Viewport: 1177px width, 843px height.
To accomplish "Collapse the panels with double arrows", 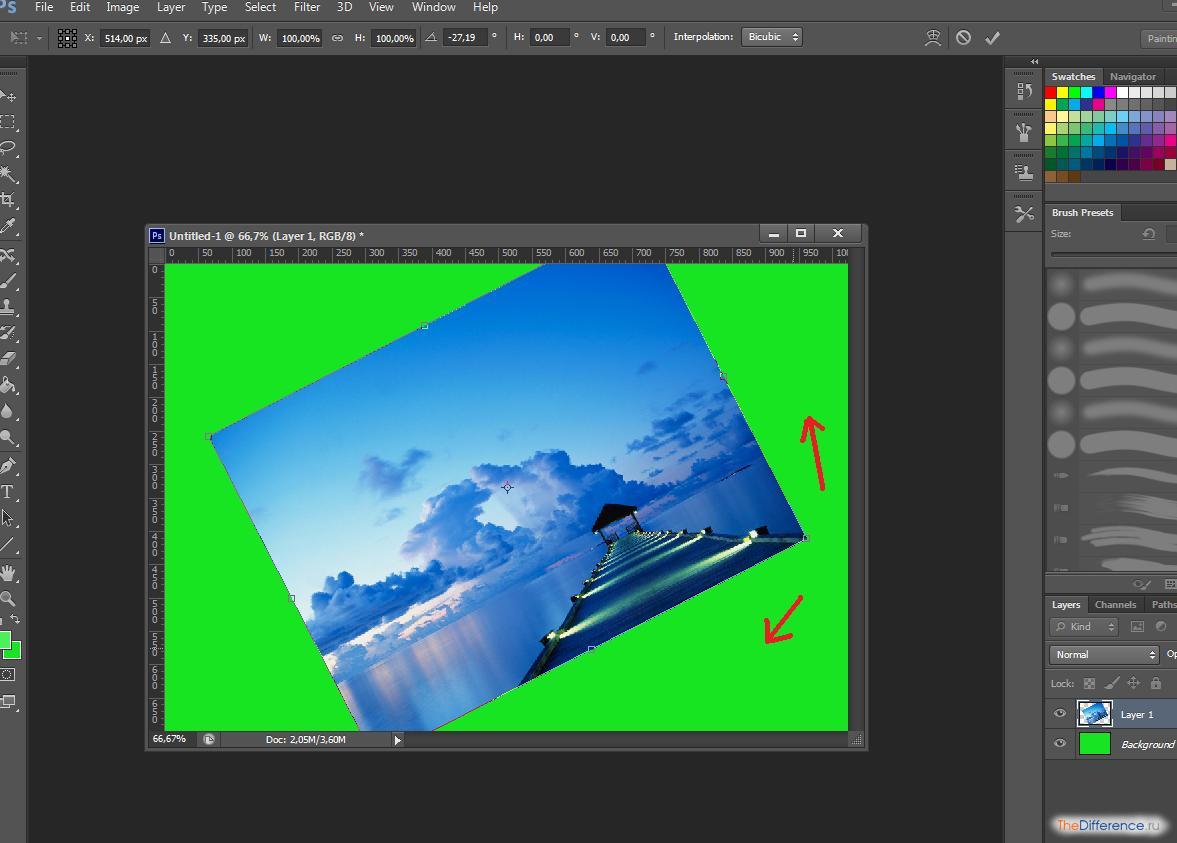I will click(1034, 62).
